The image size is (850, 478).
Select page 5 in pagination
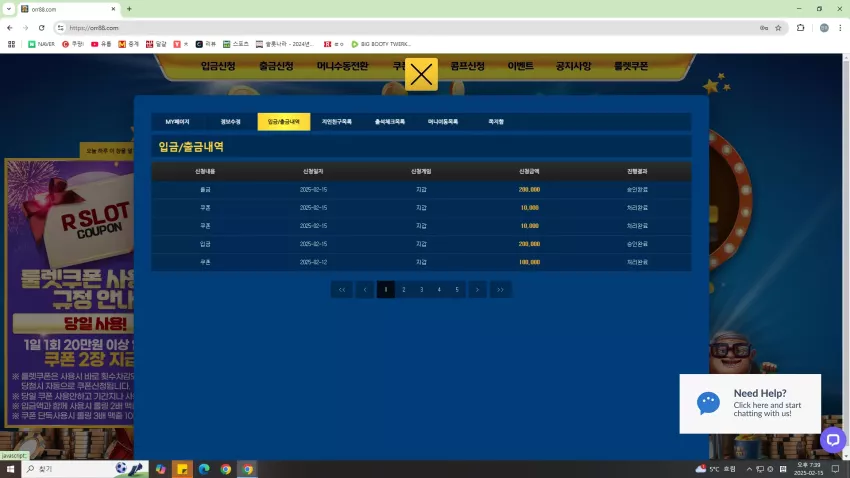coord(457,289)
